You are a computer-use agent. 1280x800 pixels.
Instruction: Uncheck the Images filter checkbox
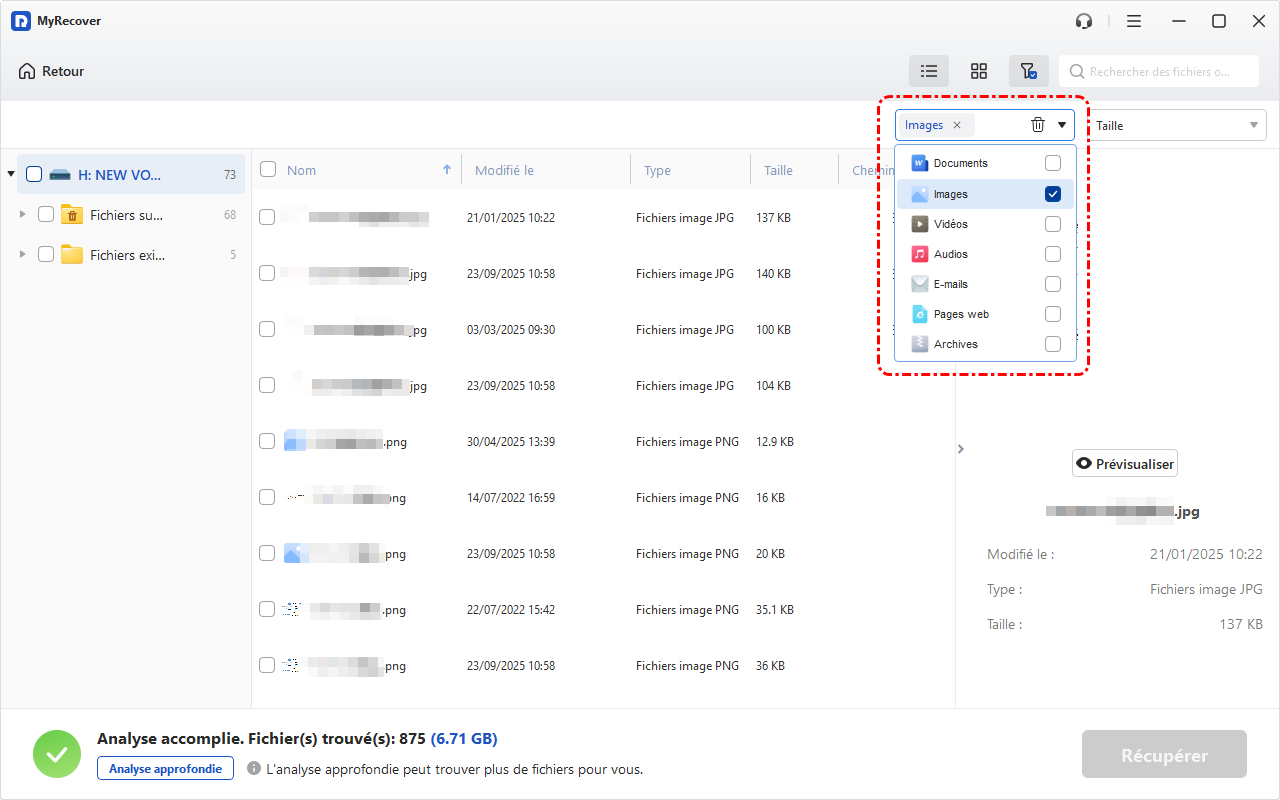pyautogui.click(x=1053, y=194)
